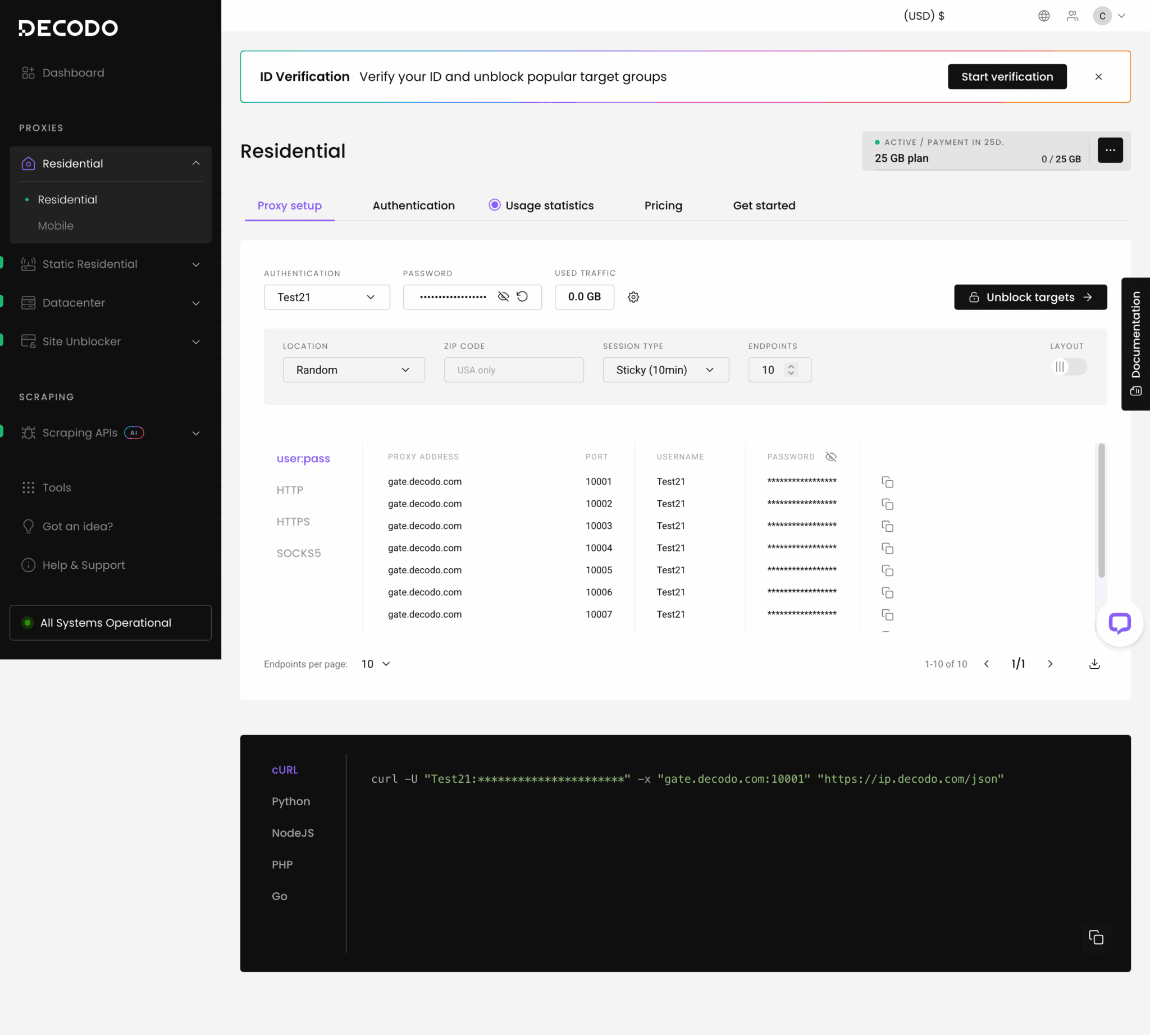Copy the cURL code snippet
The image size is (1150, 1036).
point(1096,937)
